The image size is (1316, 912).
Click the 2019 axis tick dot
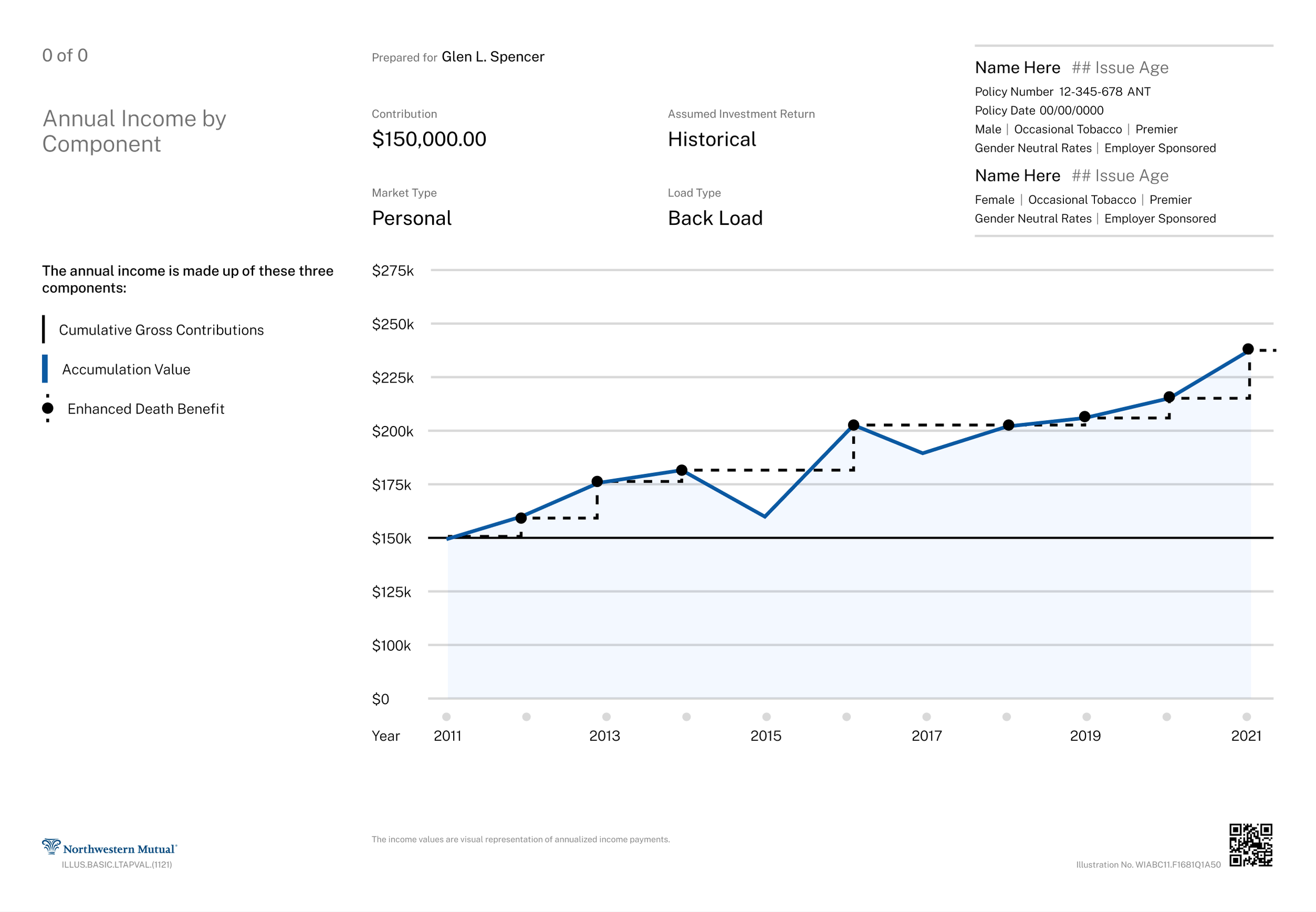[x=1086, y=717]
